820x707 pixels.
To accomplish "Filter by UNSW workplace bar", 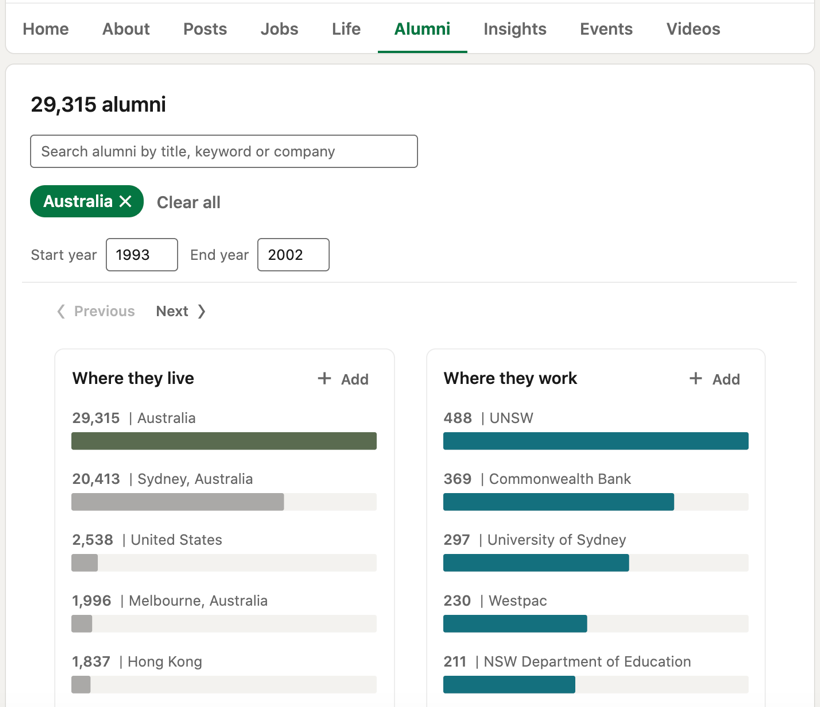I will coord(595,441).
